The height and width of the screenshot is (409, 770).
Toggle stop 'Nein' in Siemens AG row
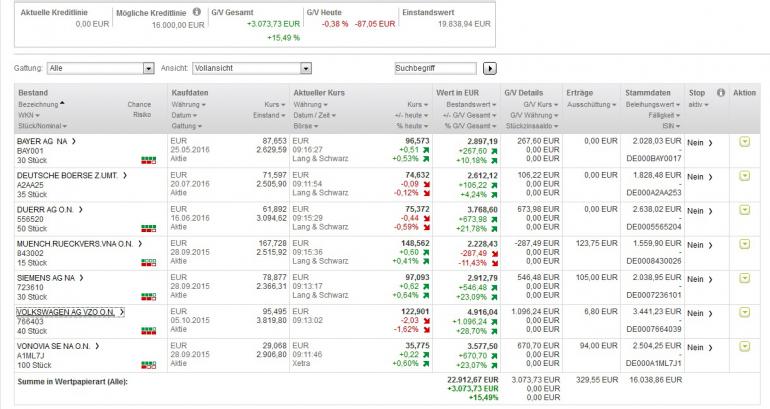(699, 279)
